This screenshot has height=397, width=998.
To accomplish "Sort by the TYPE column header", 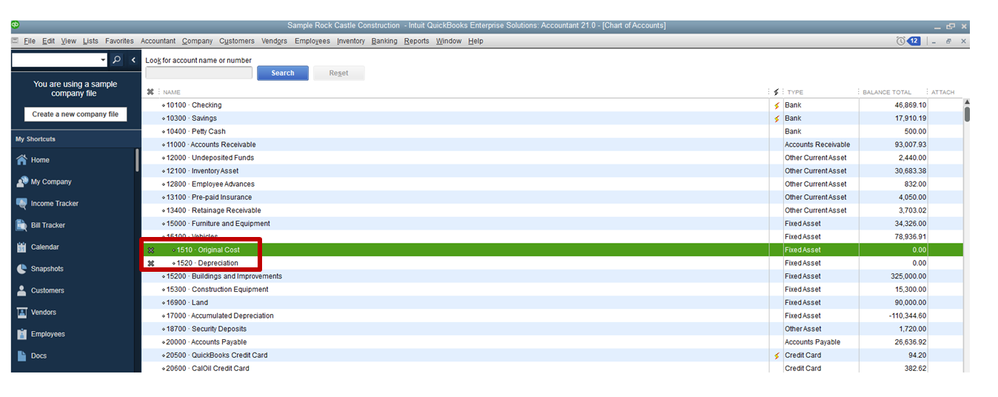I will (795, 92).
